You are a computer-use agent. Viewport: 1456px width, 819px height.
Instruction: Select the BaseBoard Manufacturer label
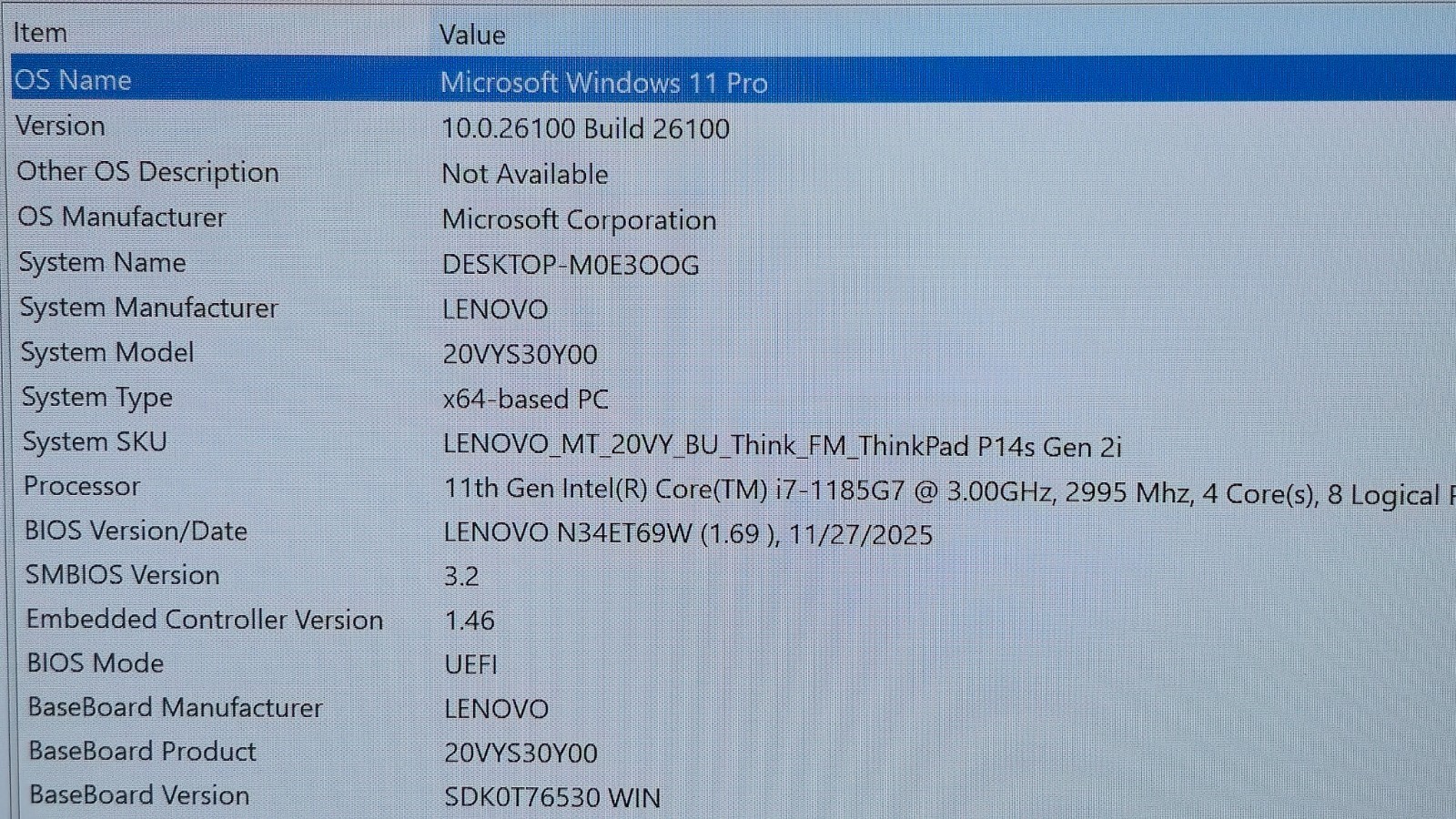pos(176,707)
